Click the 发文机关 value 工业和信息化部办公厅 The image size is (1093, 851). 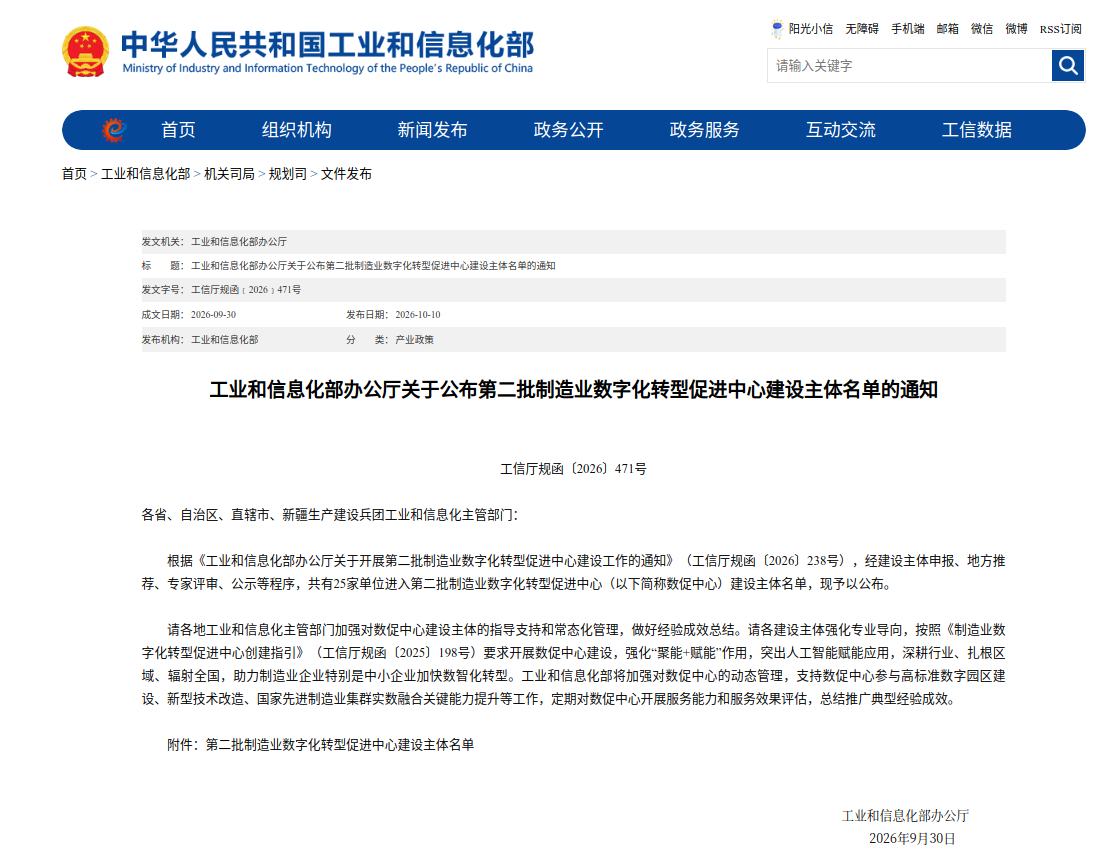[239, 241]
